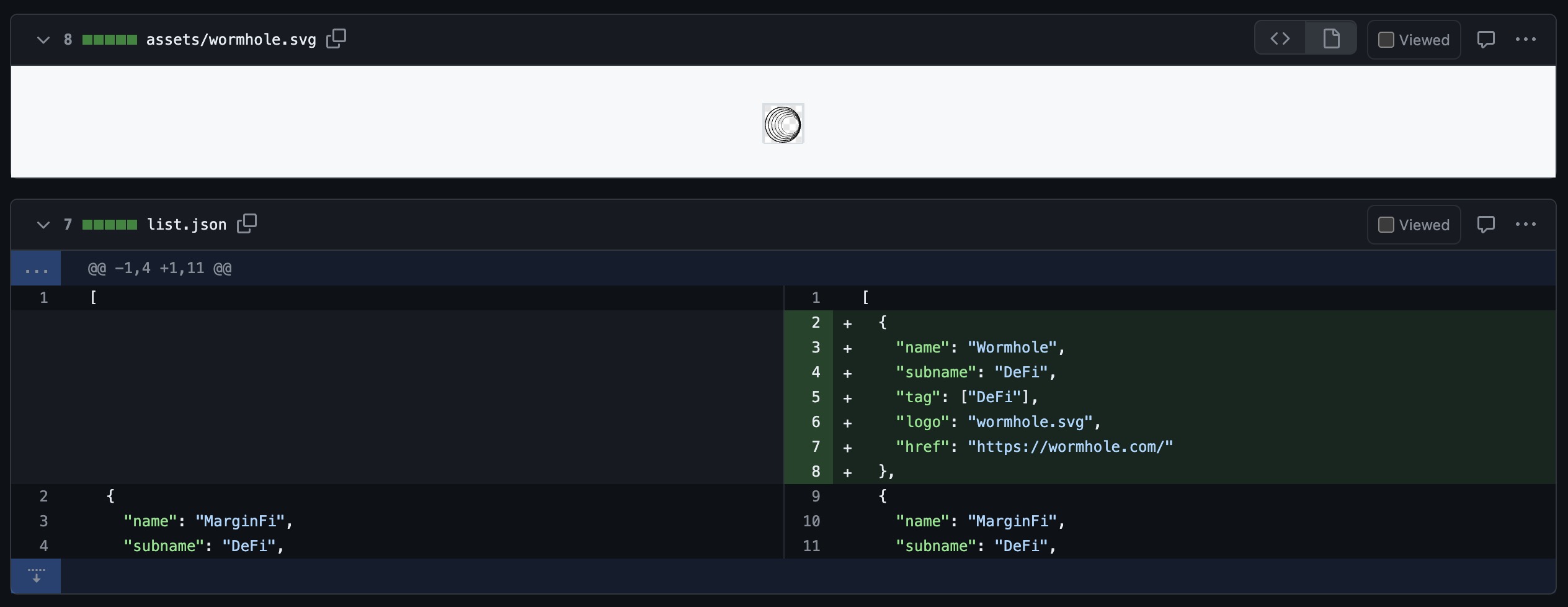
Task: Open more options menu for list.json
Action: click(1526, 224)
